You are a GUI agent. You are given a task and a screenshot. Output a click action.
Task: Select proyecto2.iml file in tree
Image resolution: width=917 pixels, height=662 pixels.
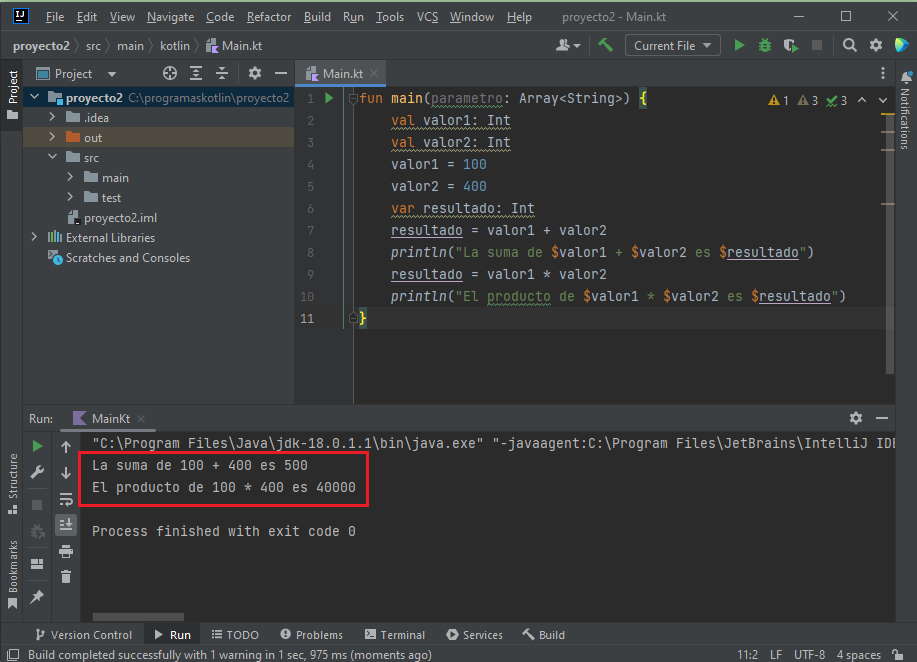coord(120,218)
